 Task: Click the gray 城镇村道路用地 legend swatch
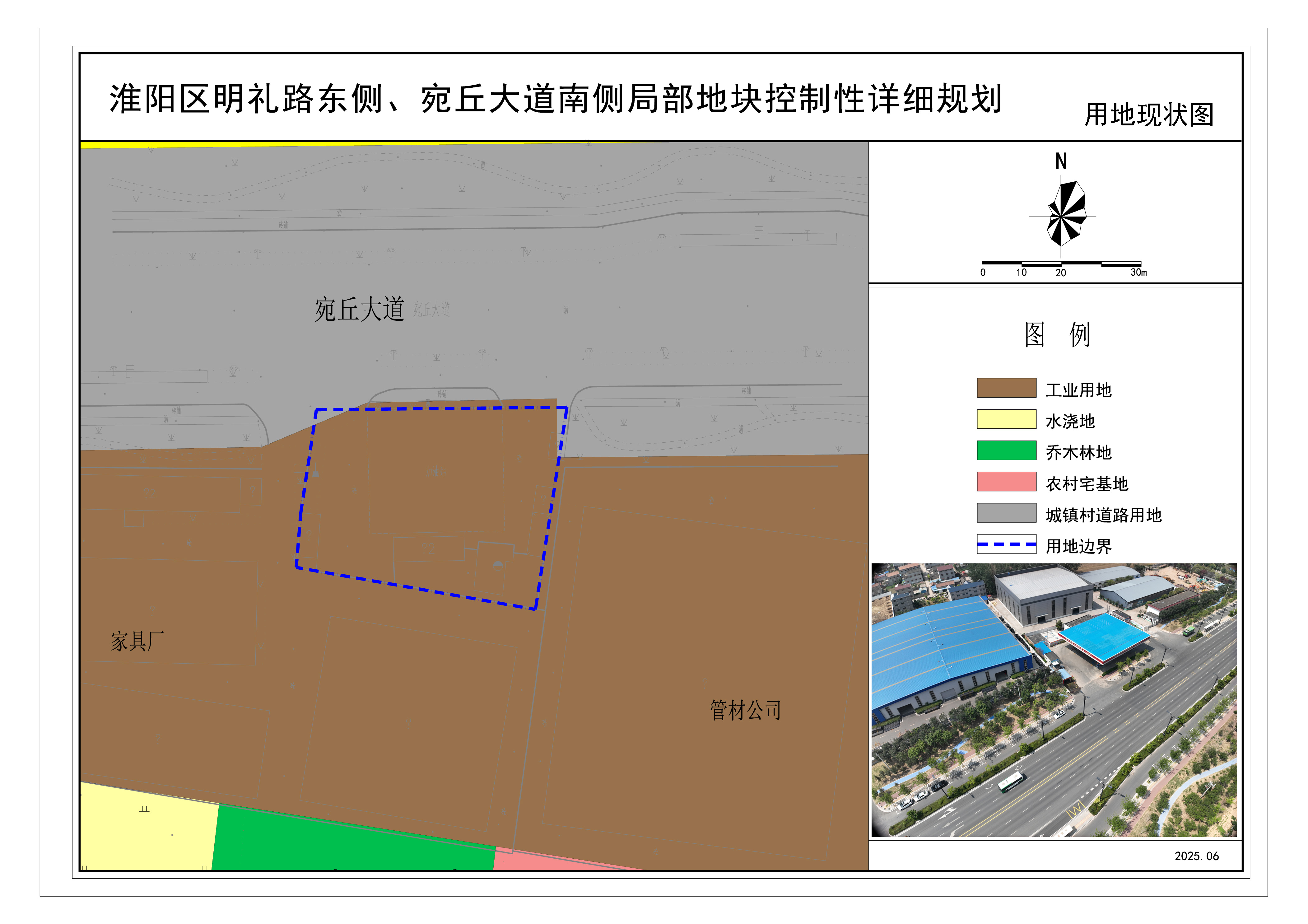1006,513
